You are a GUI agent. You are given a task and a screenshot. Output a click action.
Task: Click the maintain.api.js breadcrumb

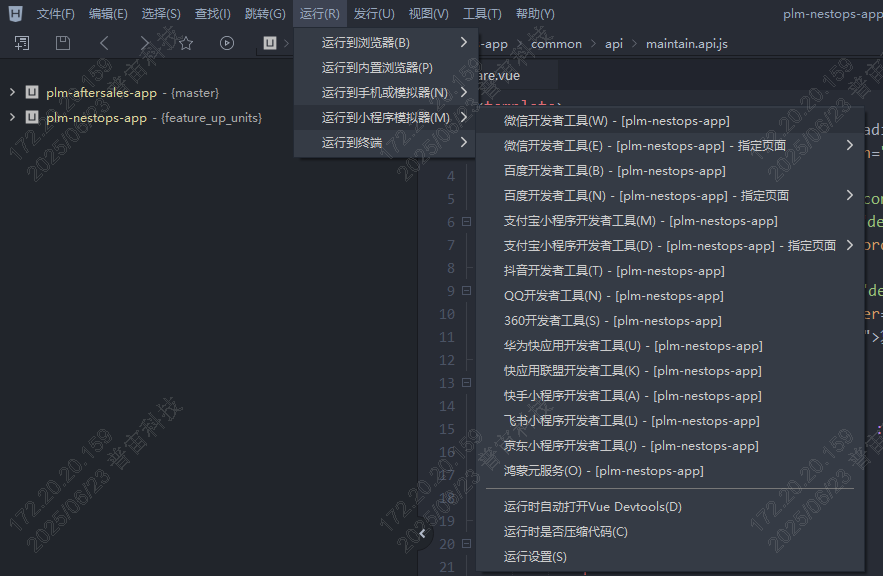coord(686,43)
